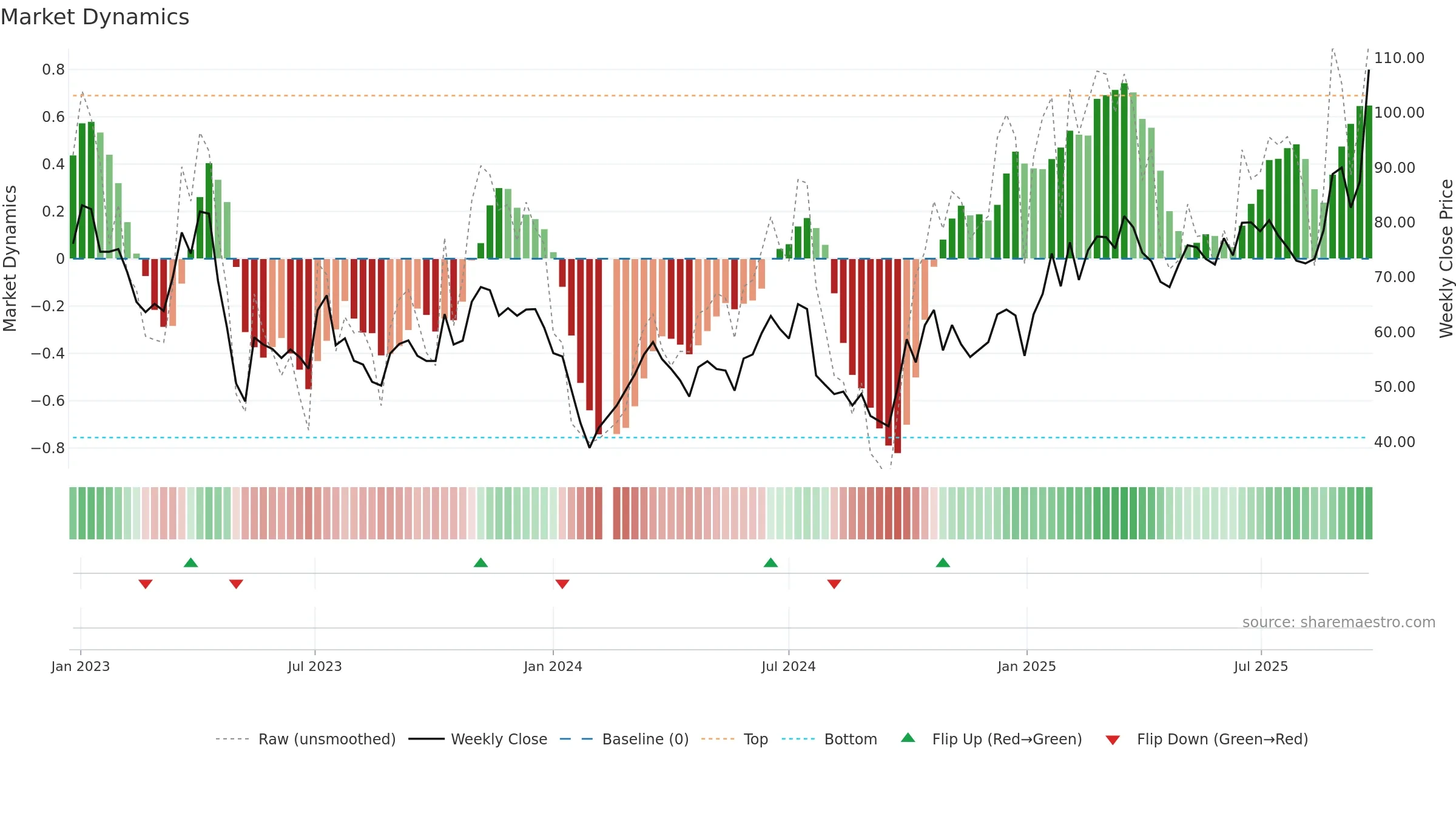This screenshot has height=819, width=1456.
Task: Click the Jan 2024 x-axis label
Action: (x=553, y=667)
